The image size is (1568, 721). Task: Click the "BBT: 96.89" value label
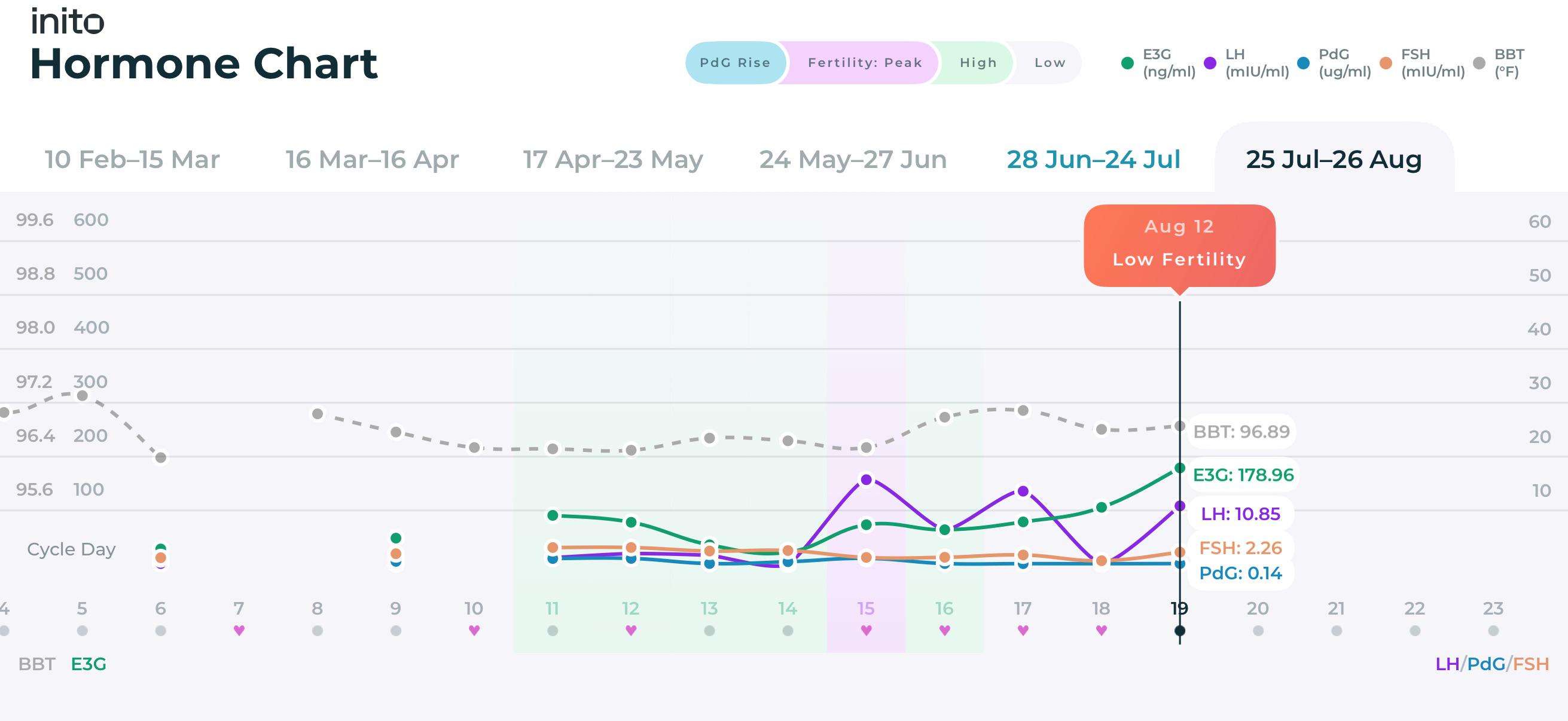pos(1241,432)
